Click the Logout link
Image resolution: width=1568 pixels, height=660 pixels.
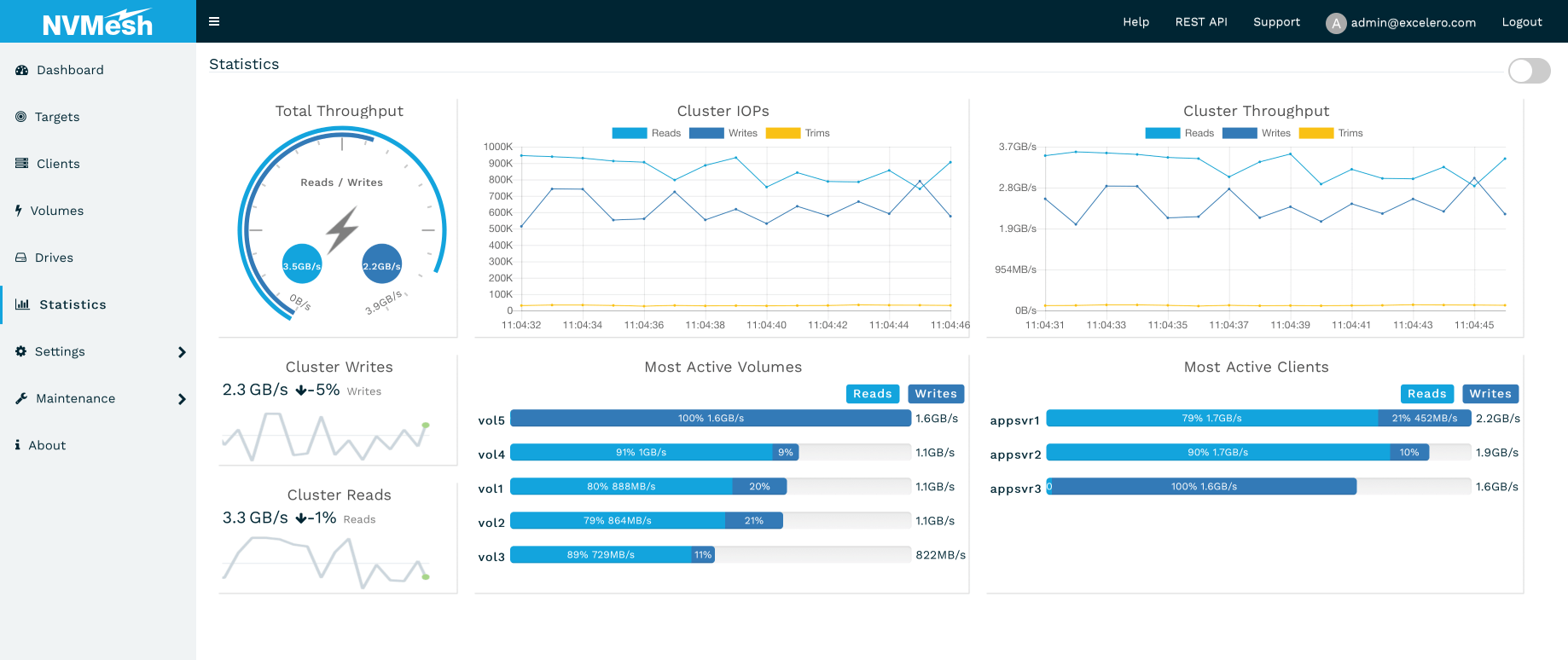(1521, 22)
